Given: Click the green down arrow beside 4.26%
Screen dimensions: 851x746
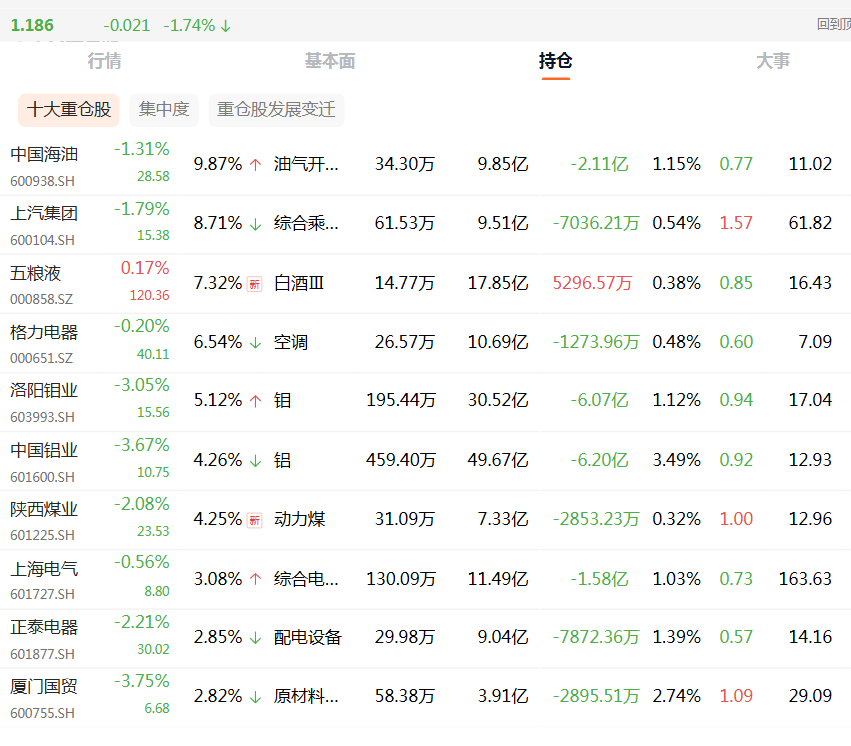Looking at the screenshot, I should [x=256, y=461].
